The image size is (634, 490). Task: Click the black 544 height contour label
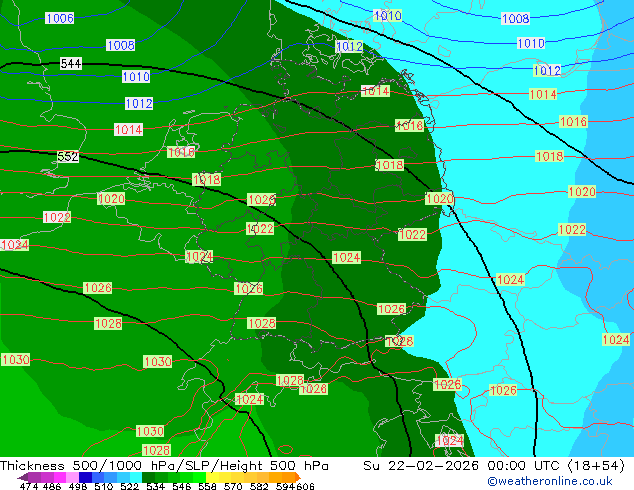coord(71,63)
